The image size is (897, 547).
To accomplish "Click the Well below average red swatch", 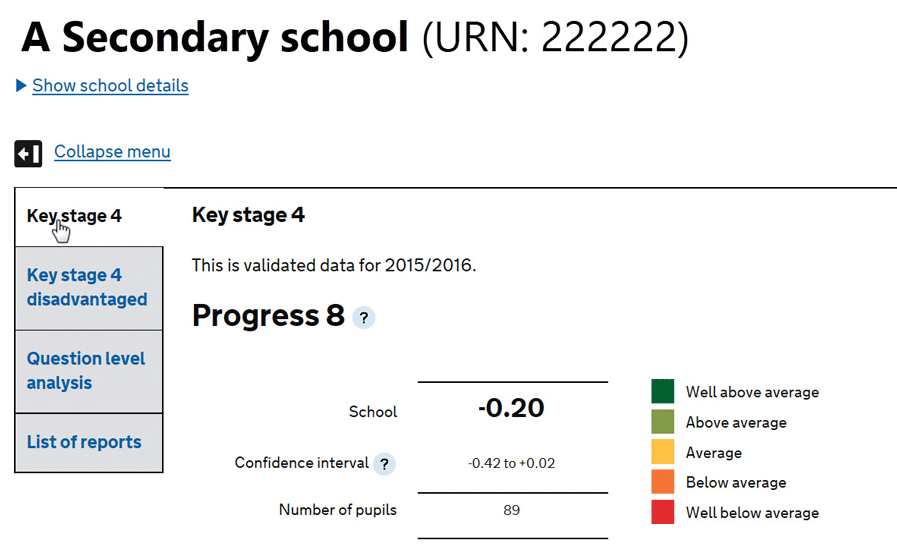I will click(662, 512).
